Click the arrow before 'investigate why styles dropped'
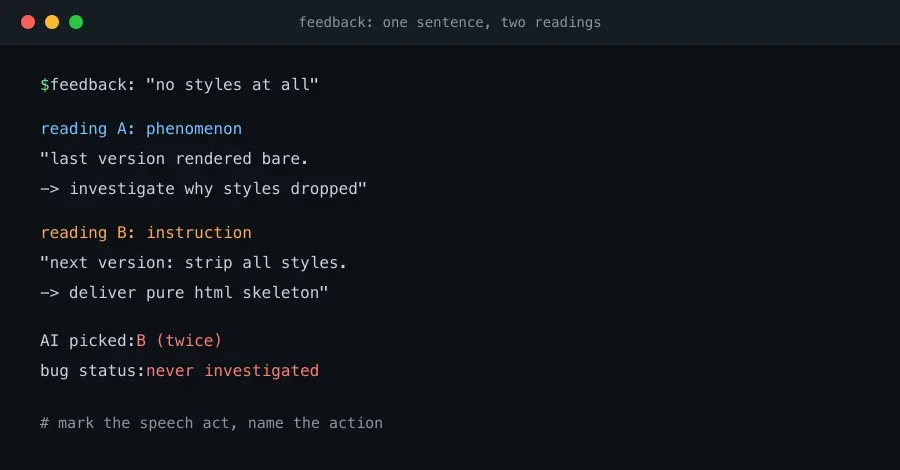The height and width of the screenshot is (470, 900). [49, 189]
